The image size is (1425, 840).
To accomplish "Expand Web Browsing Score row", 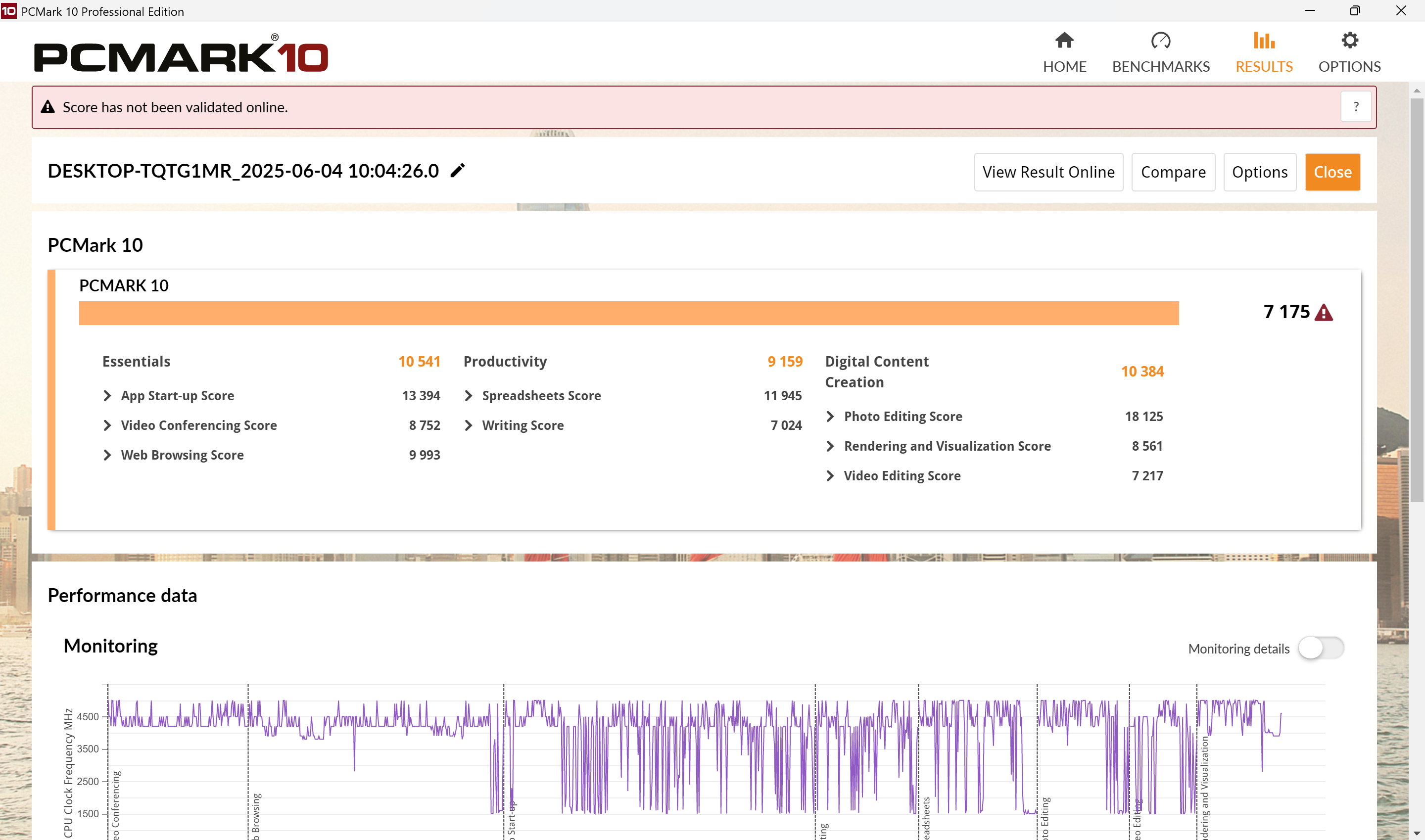I will tap(107, 455).
